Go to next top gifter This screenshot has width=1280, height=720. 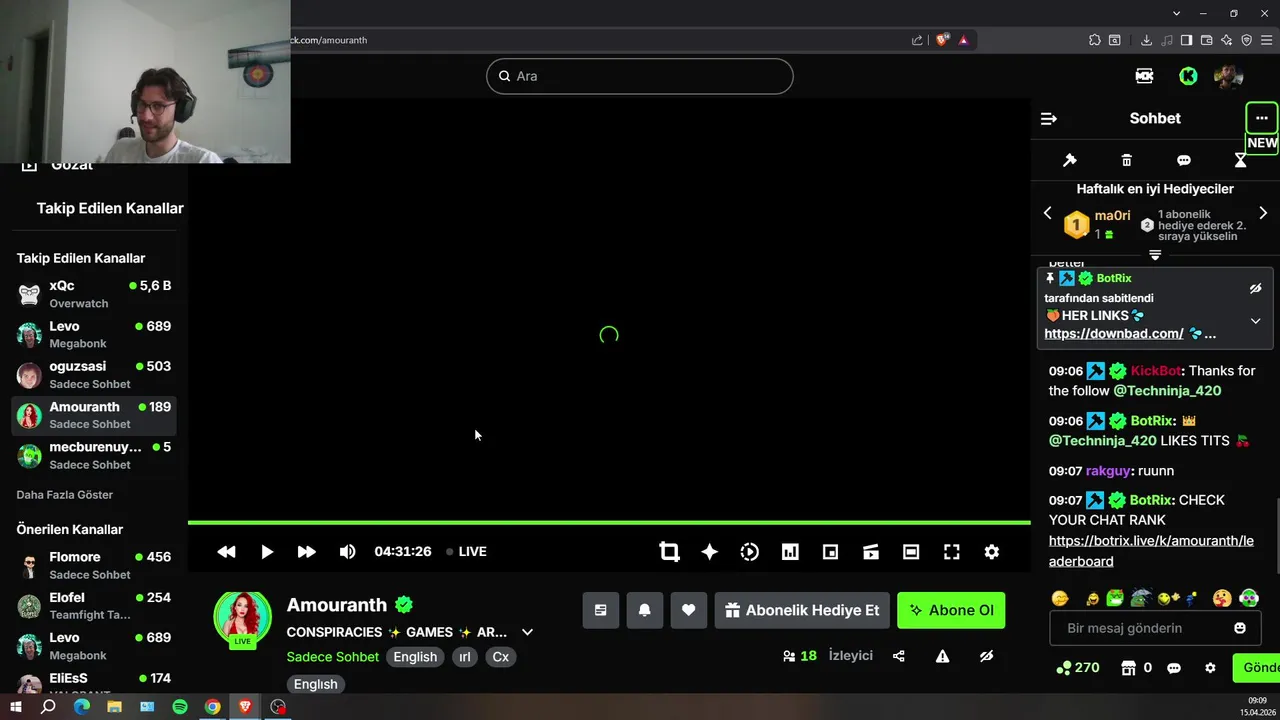pos(1263,213)
